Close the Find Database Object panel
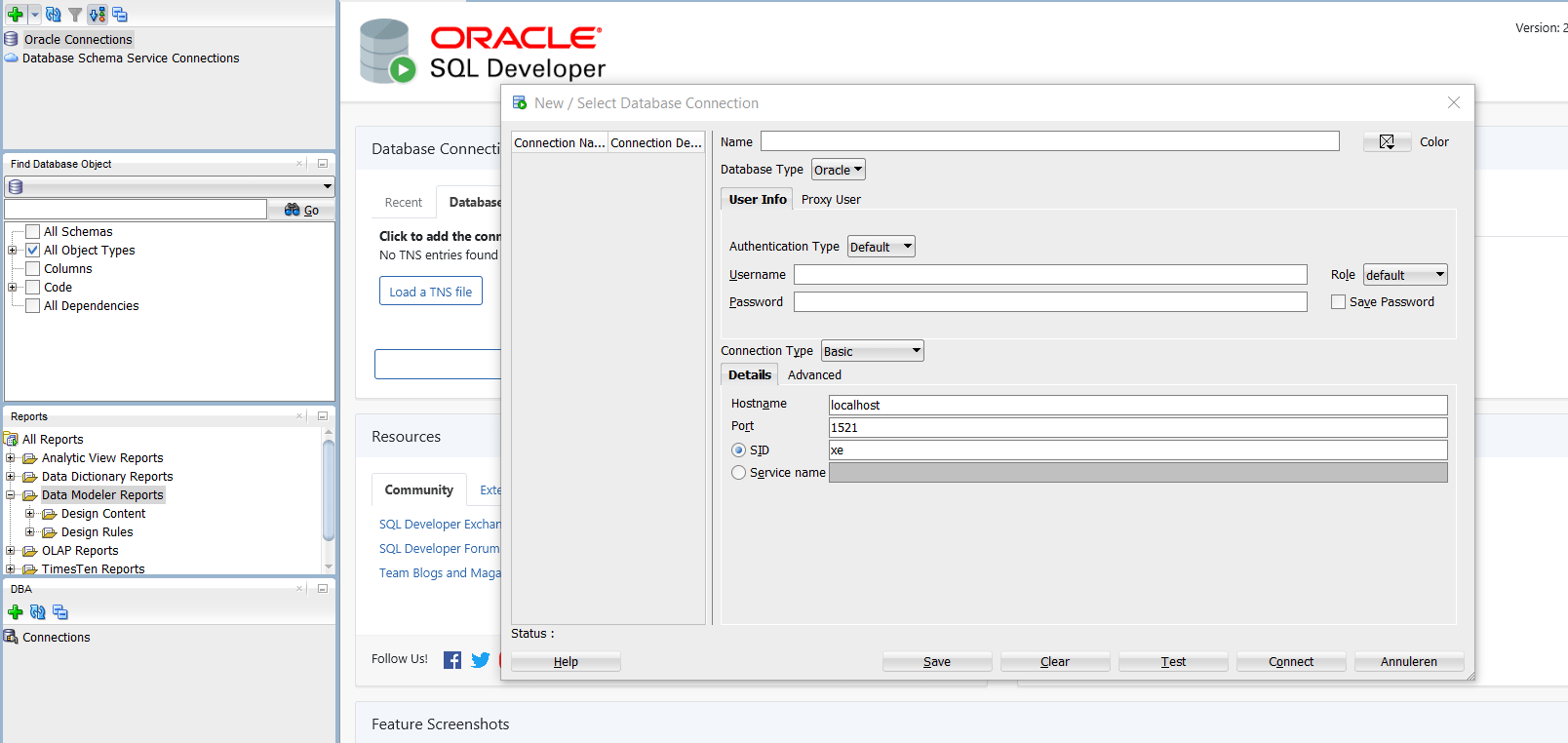 [299, 164]
